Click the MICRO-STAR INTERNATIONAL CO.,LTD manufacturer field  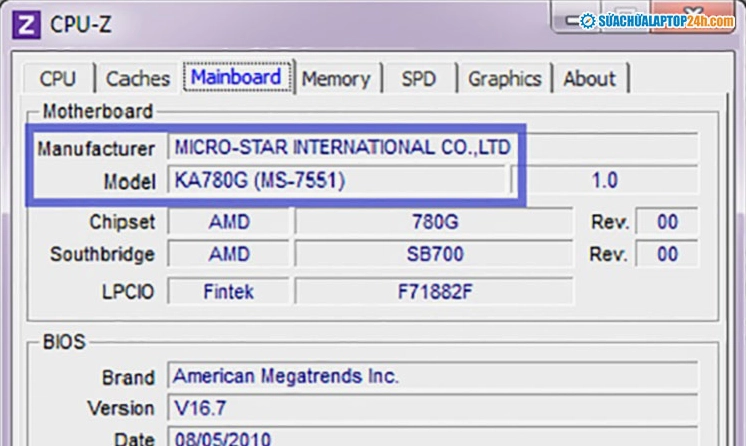(x=433, y=147)
